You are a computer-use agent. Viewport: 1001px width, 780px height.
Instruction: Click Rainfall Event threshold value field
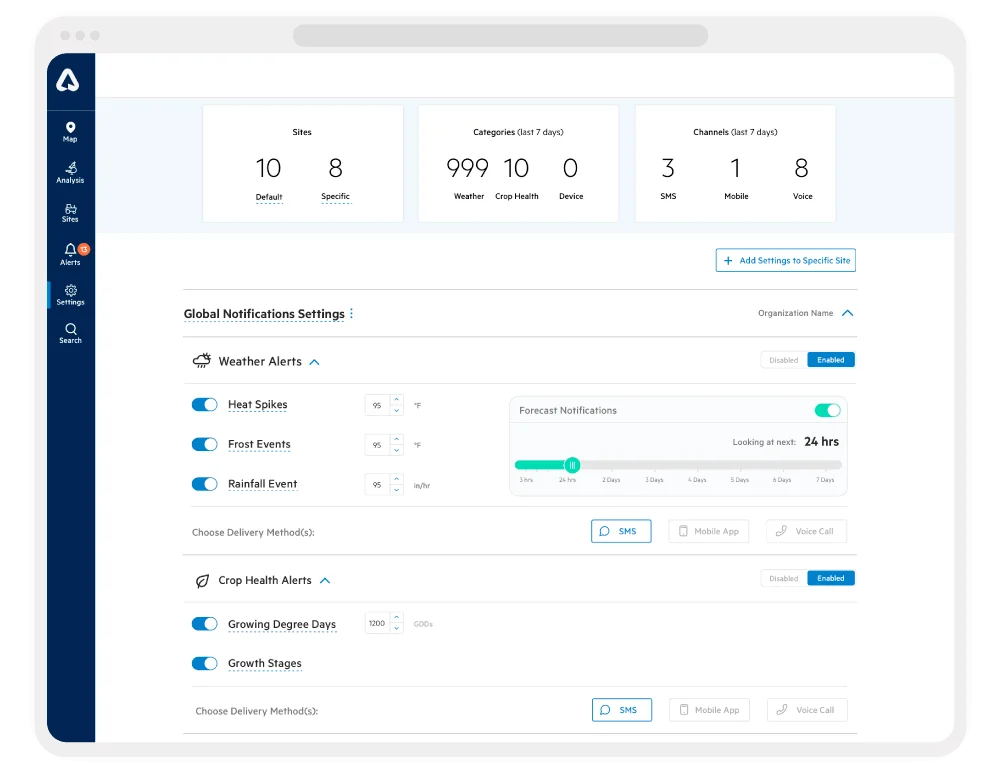click(377, 485)
